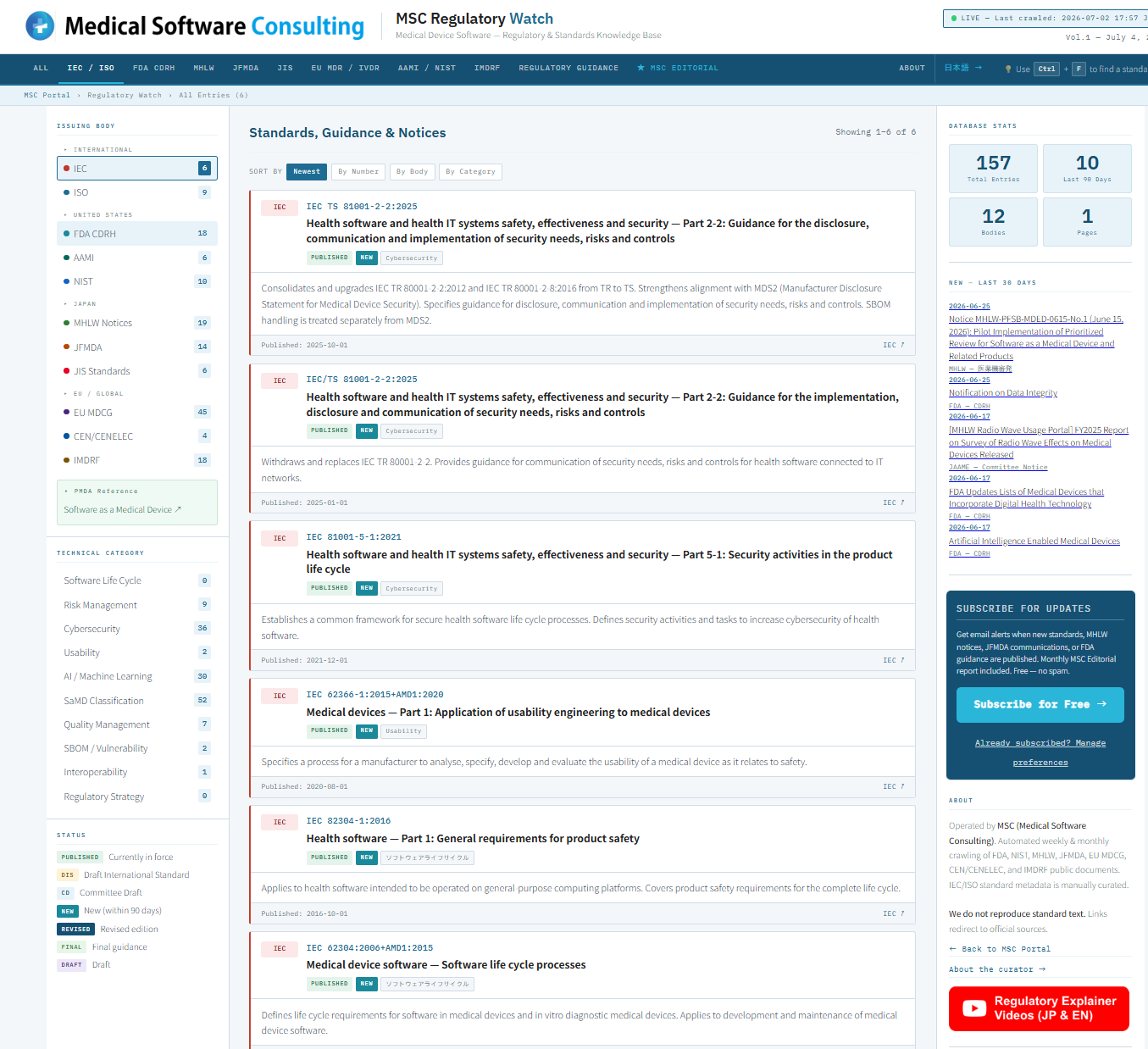The width and height of the screenshot is (1148, 1049).
Task: Sort entries By Number
Action: point(358,172)
